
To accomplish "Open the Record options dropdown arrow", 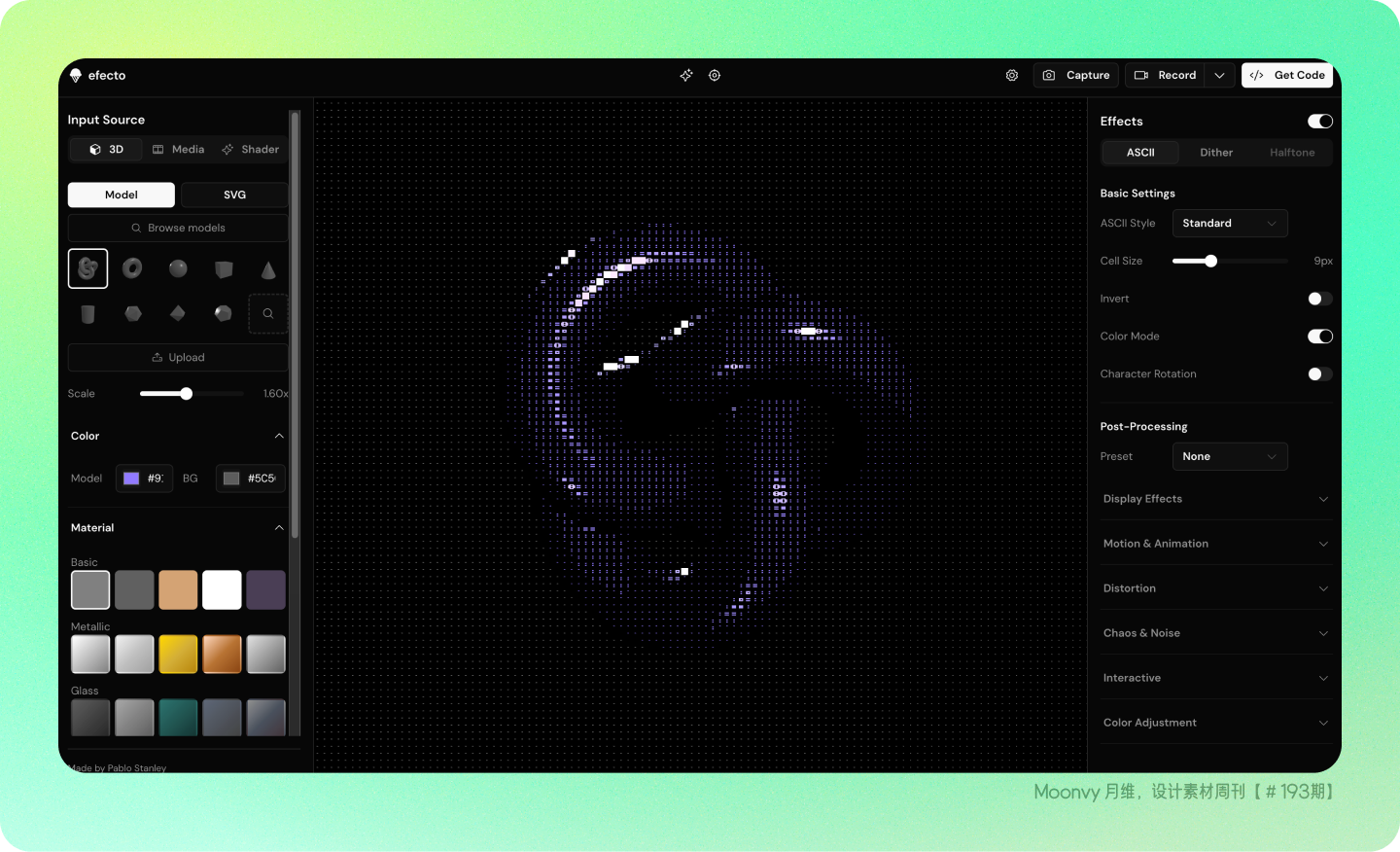I will point(1220,75).
